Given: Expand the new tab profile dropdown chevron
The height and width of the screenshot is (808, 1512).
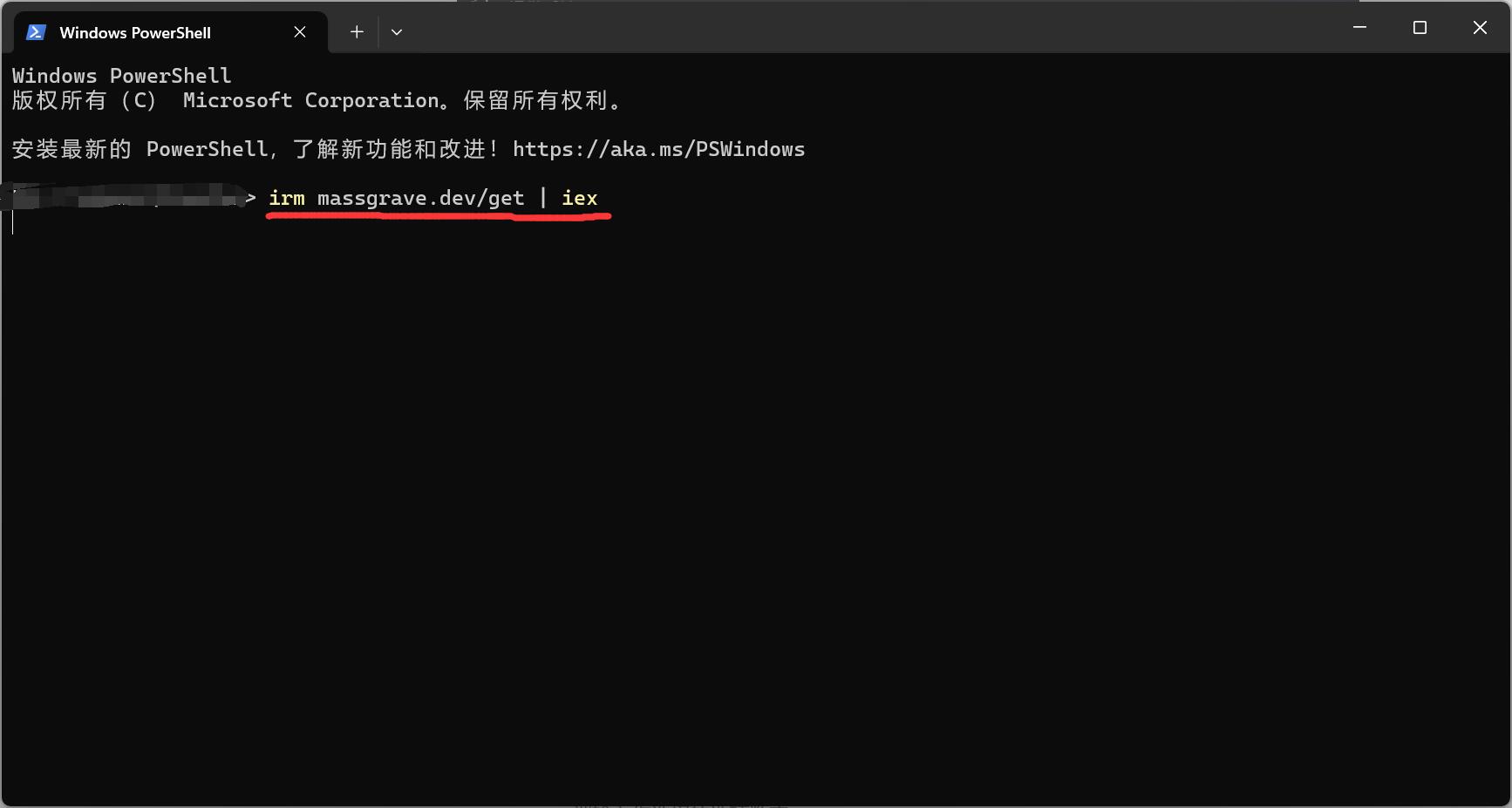Looking at the screenshot, I should (397, 32).
